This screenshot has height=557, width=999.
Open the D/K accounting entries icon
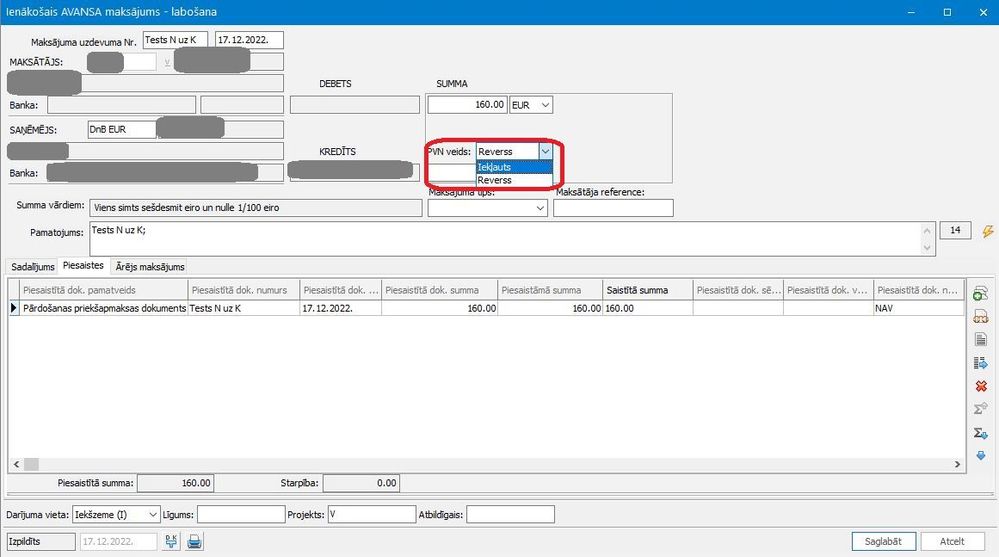171,542
